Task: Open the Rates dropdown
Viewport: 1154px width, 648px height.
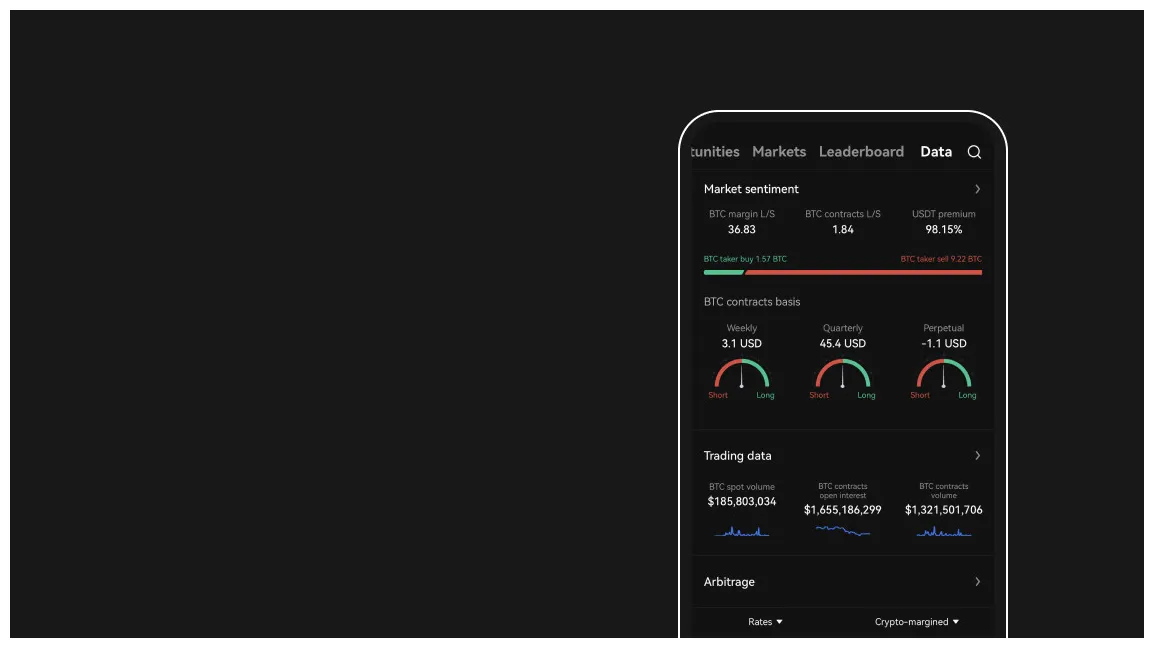Action: pos(765,622)
